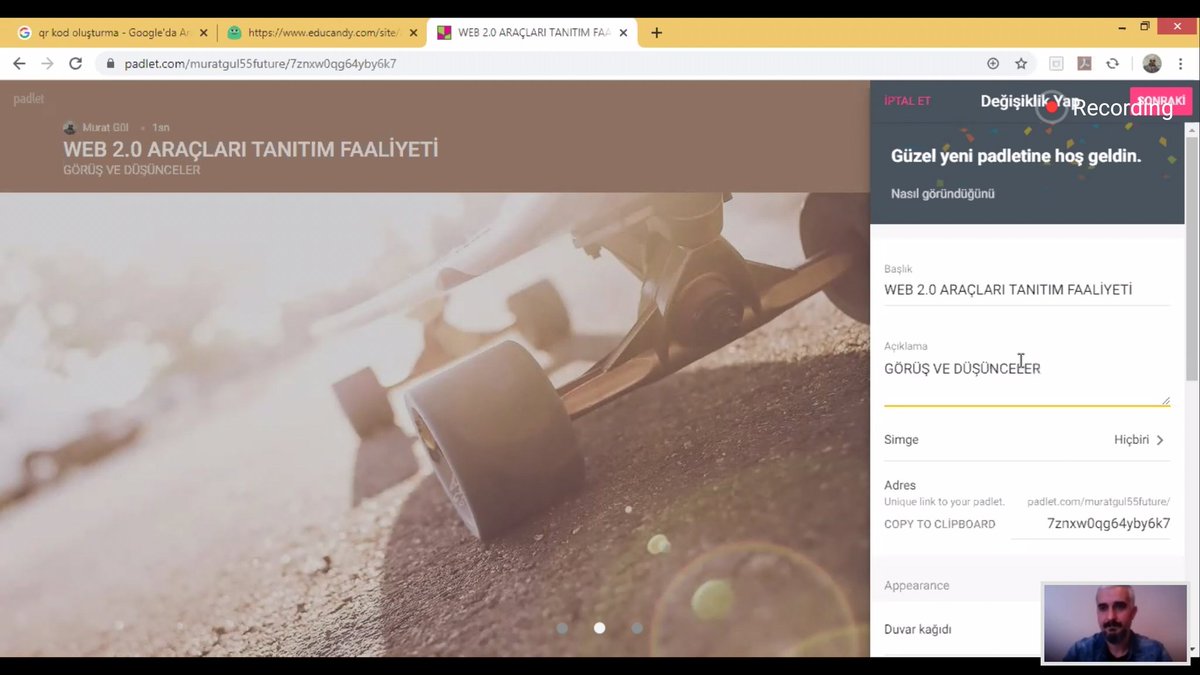Open a new tab with plus button
Screen dimensions: 1200x675
[656, 32]
